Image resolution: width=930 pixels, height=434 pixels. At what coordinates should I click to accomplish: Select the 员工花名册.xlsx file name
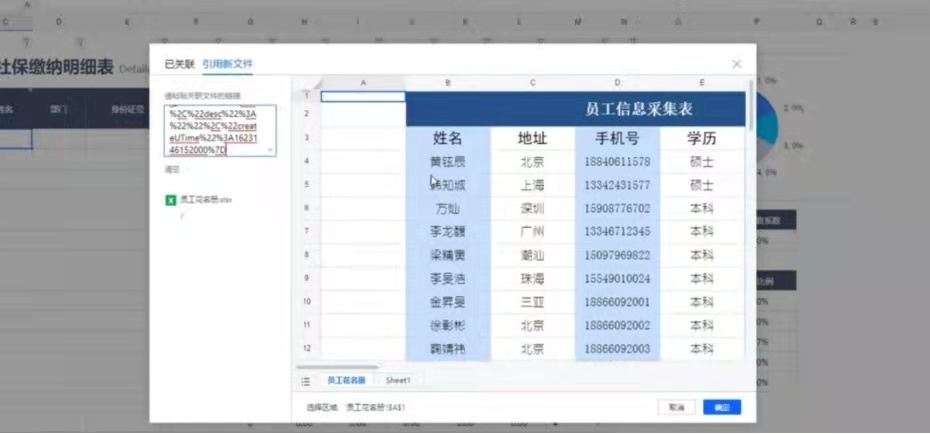pyautogui.click(x=205, y=200)
